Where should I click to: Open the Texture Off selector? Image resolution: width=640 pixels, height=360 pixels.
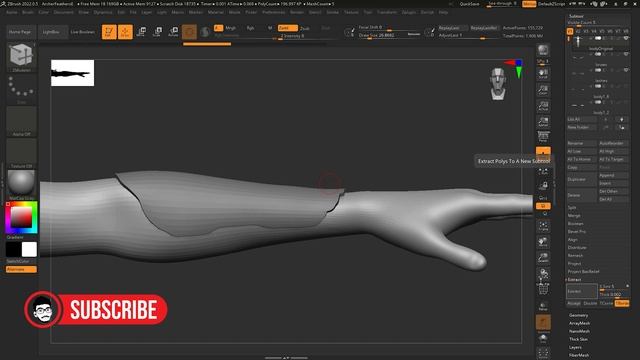pyautogui.click(x=21, y=153)
